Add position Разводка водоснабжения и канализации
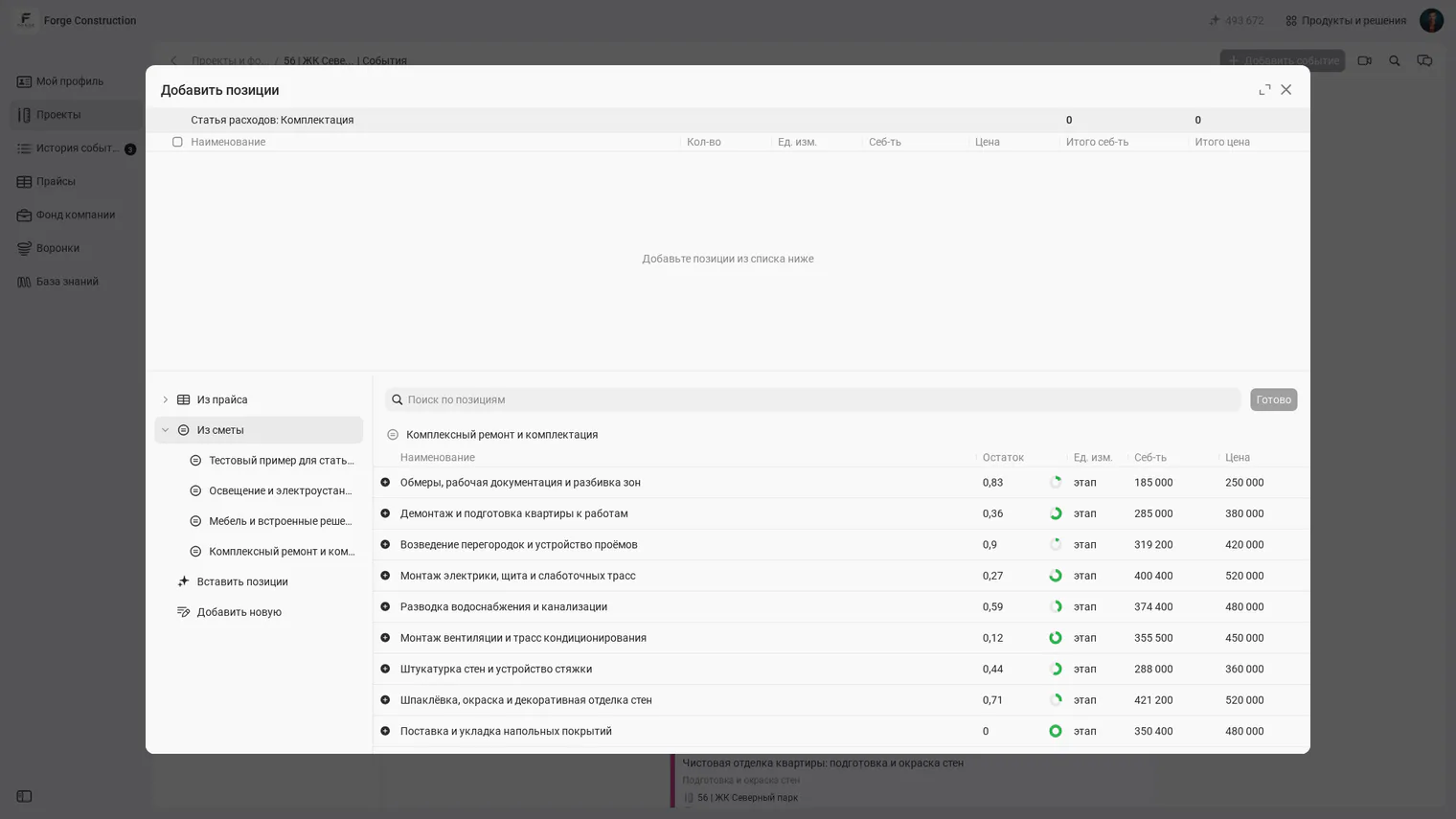This screenshot has height=819, width=1456. 385,606
